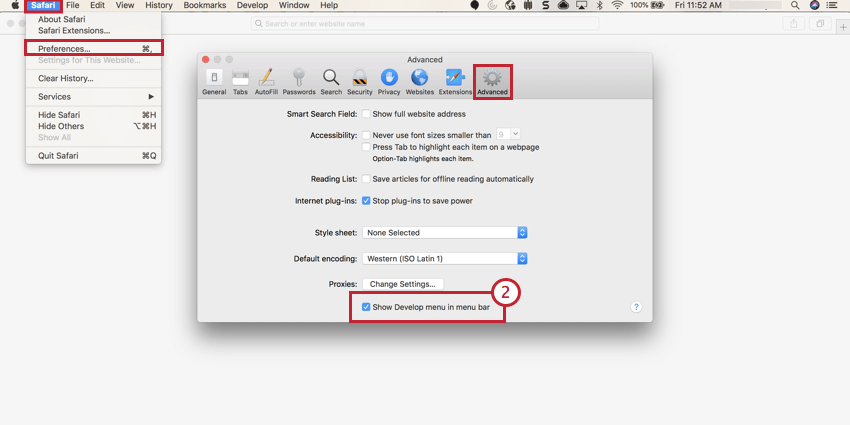The width and height of the screenshot is (850, 425).
Task: Enable Show full website address
Action: point(366,114)
